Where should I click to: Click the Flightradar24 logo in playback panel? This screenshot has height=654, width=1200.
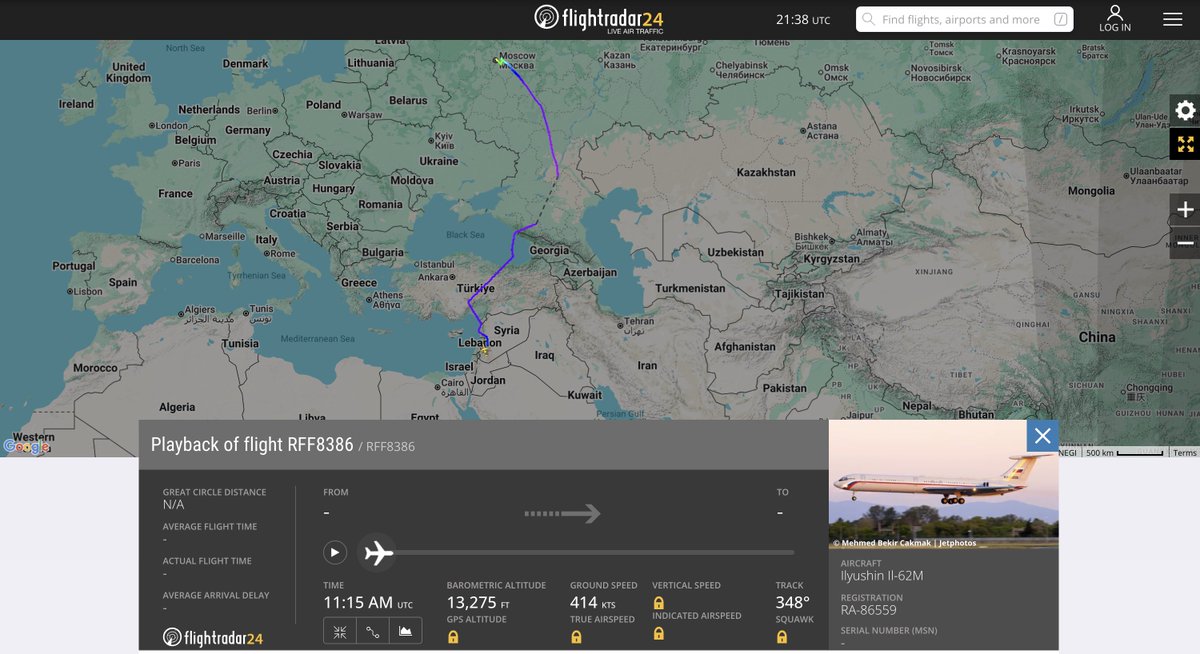213,637
